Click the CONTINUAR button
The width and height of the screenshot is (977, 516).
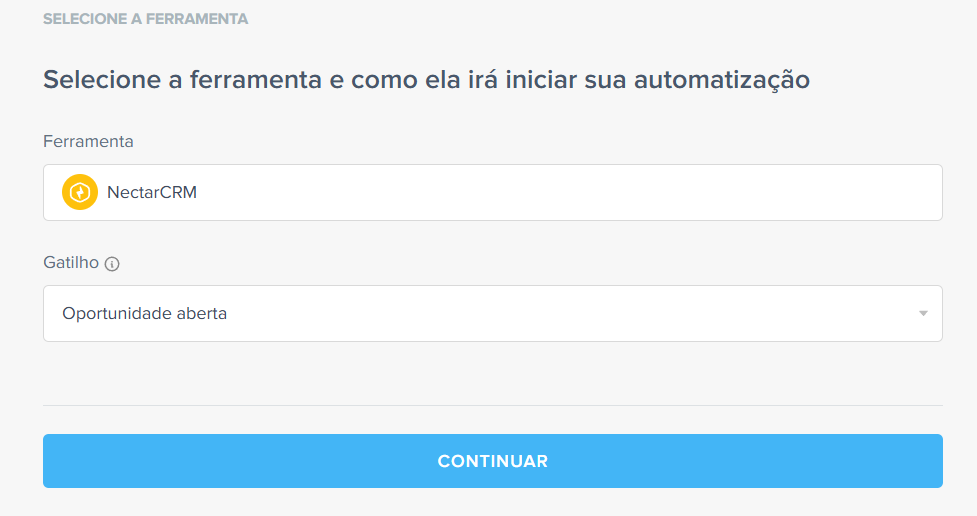493,461
